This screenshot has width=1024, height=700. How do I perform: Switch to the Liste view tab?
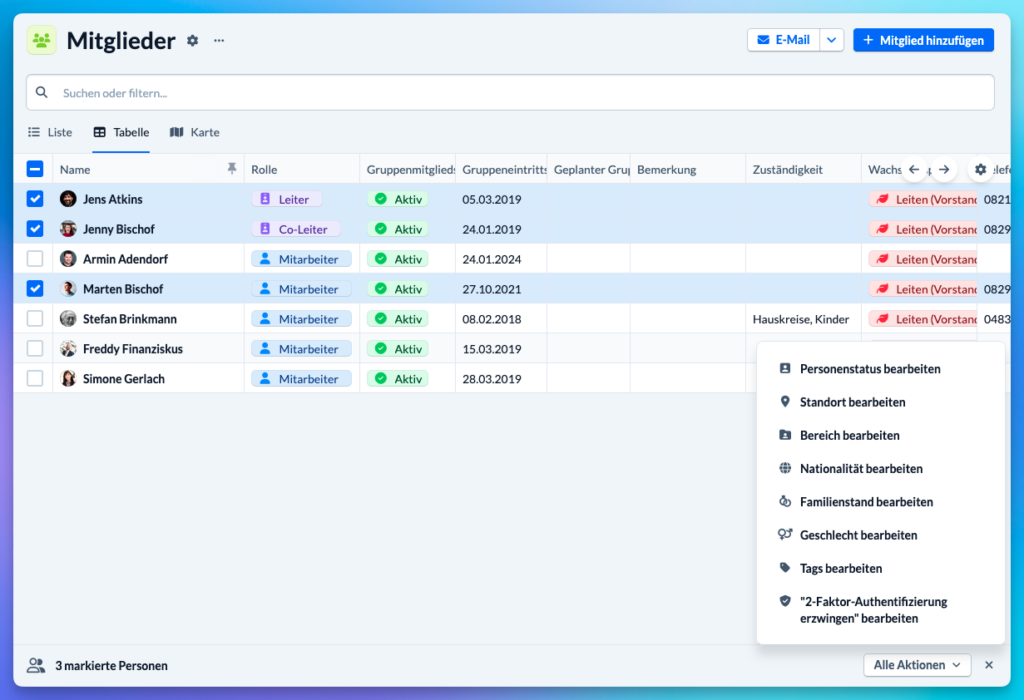tap(50, 132)
